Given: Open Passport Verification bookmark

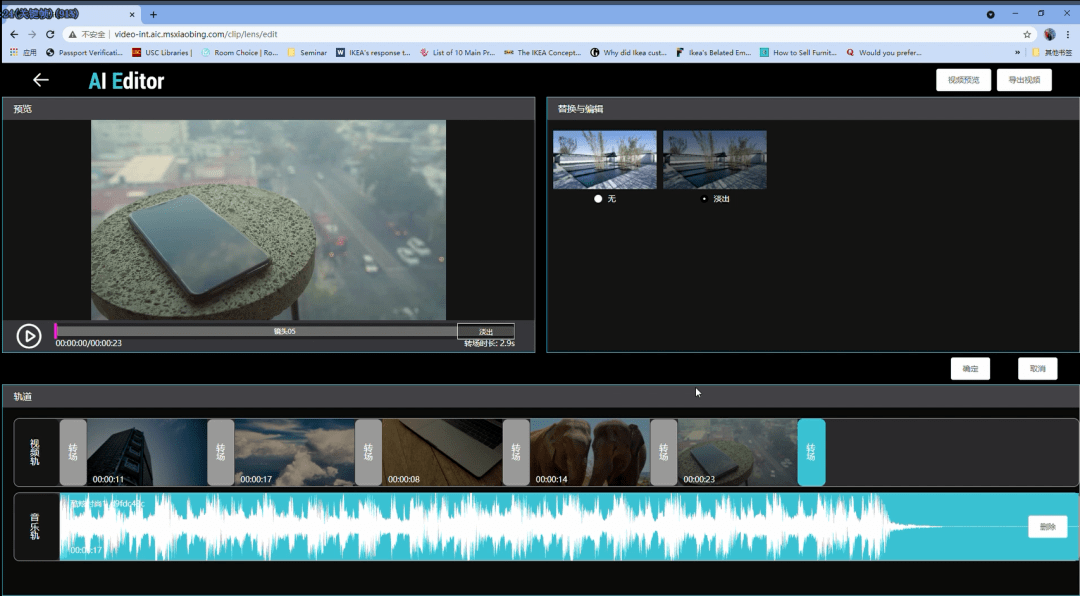Looking at the screenshot, I should point(84,52).
